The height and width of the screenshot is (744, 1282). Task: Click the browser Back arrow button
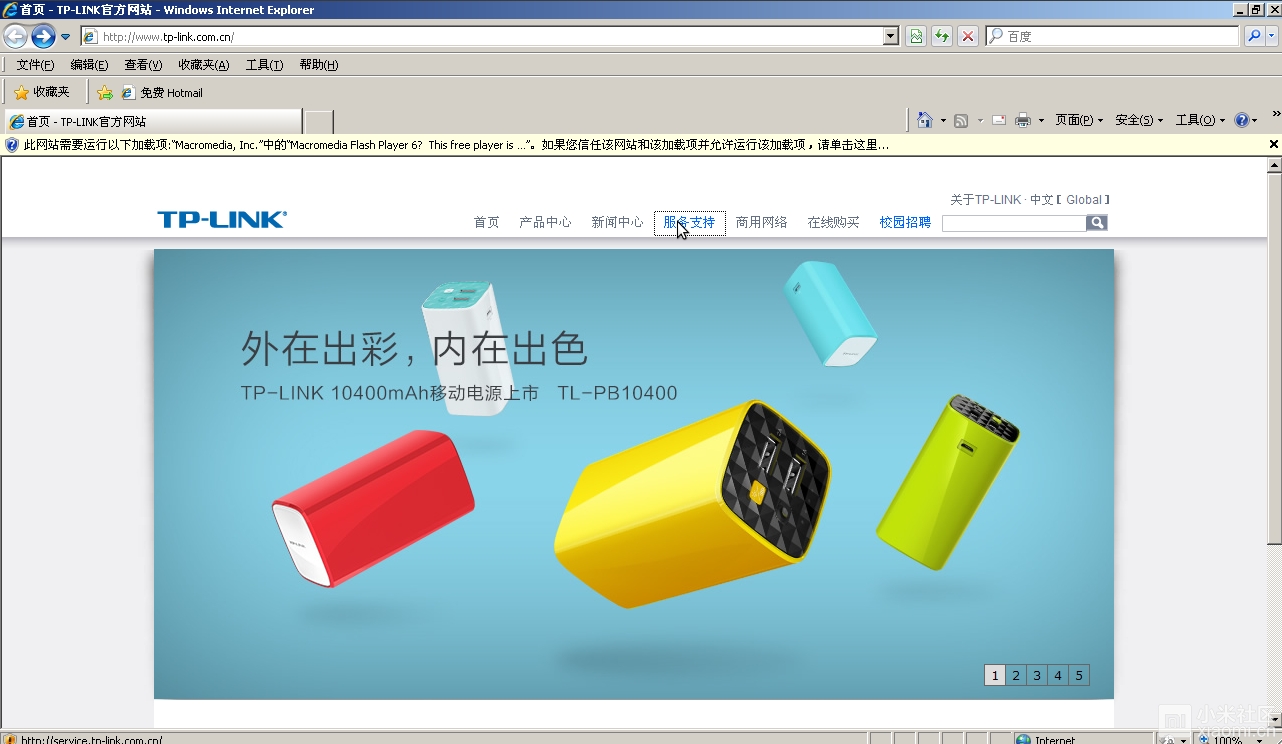15,37
